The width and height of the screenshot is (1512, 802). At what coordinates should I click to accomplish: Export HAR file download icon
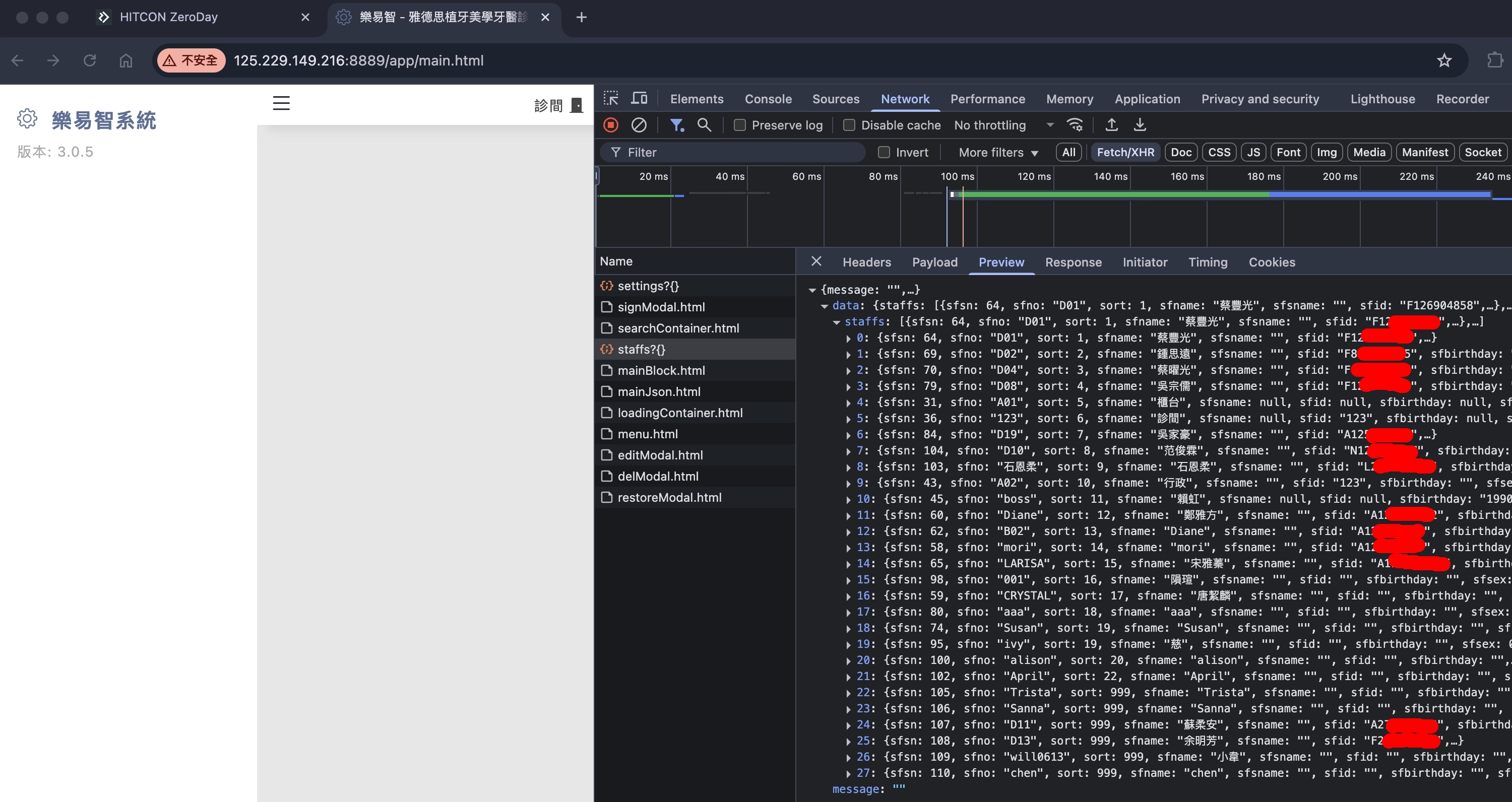click(x=1139, y=125)
